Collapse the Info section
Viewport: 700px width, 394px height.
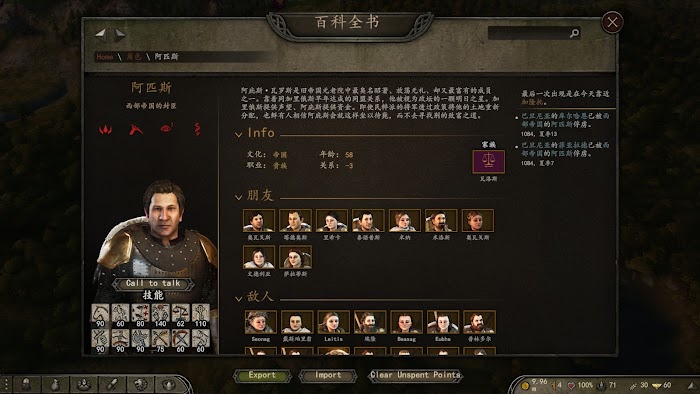pos(238,134)
